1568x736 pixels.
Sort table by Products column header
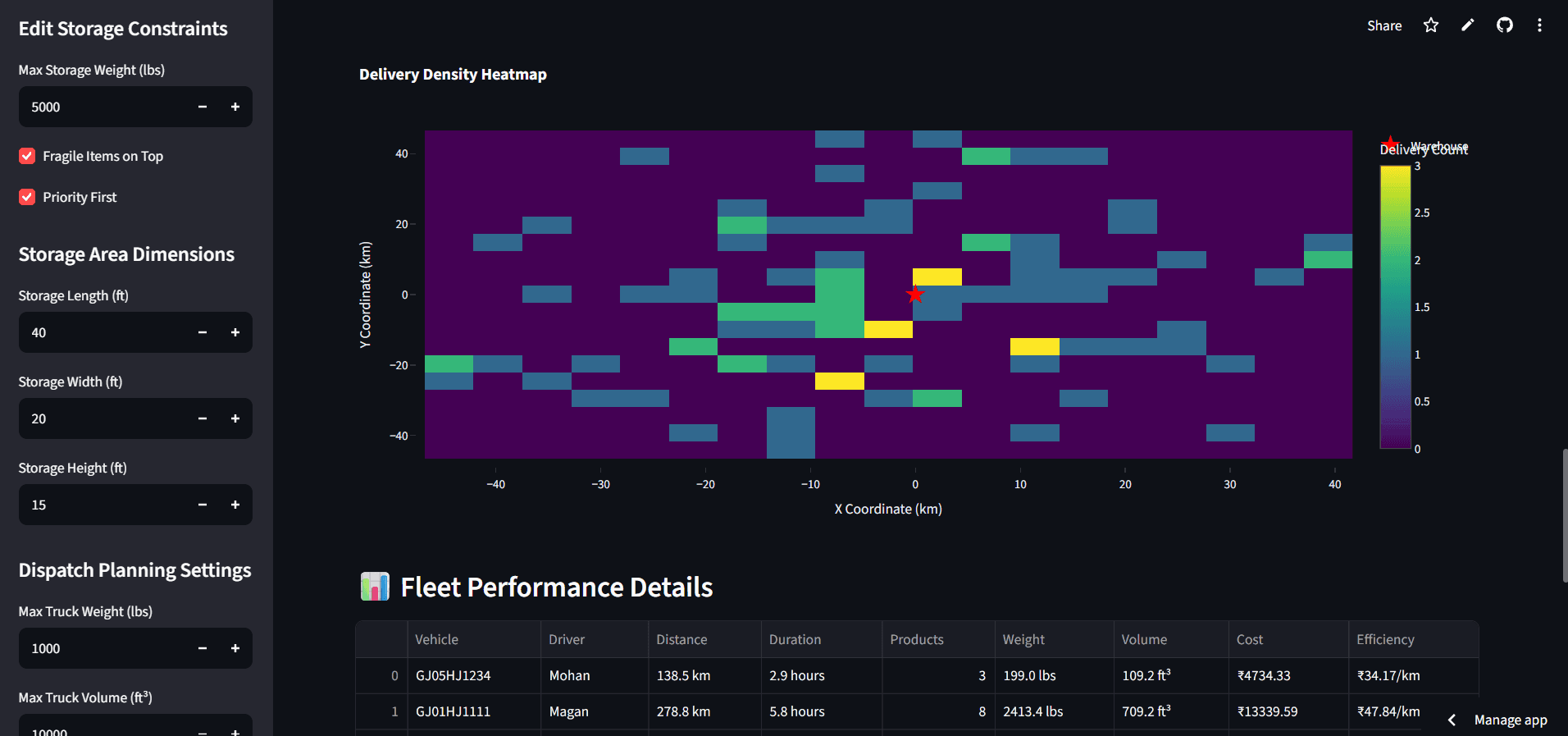pos(938,639)
